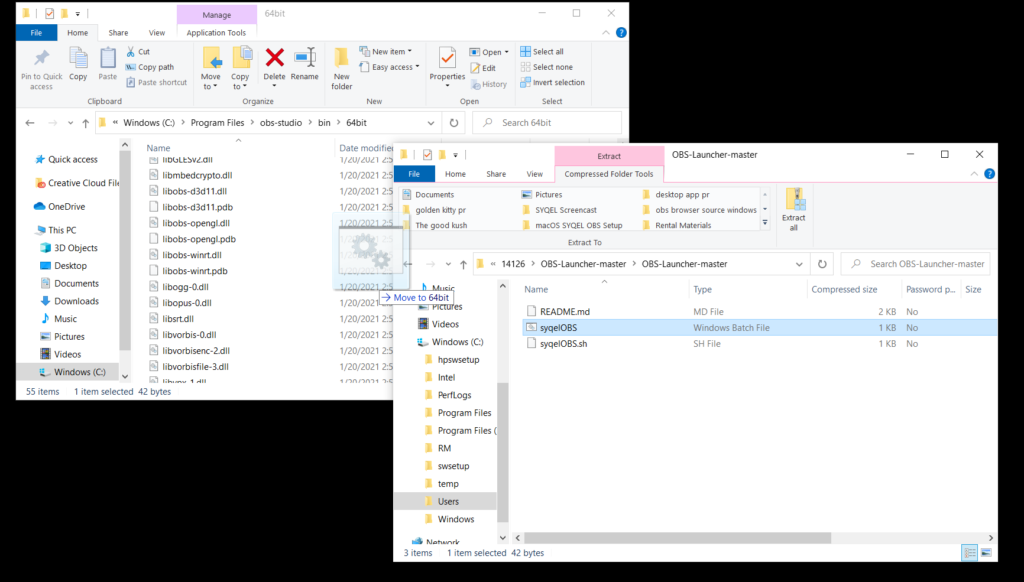Screen dimensions: 1024x582
Task: Click the Name column header in 64bit window
Action: click(x=159, y=148)
